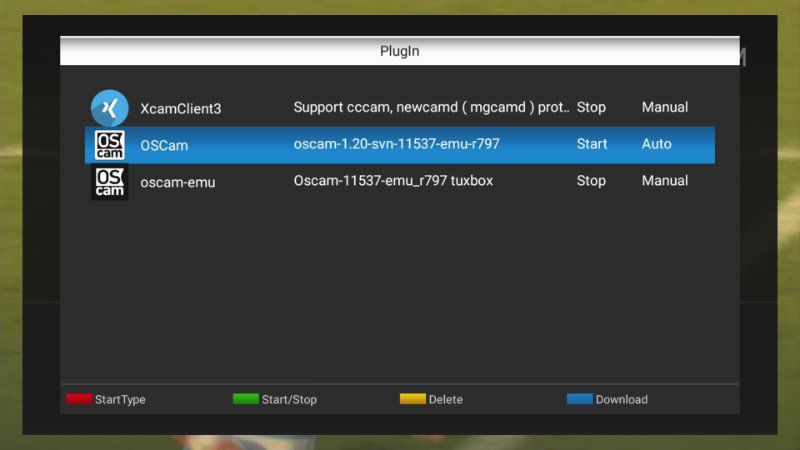The image size is (800, 450).
Task: Click the StartType label in footer
Action: point(120,400)
